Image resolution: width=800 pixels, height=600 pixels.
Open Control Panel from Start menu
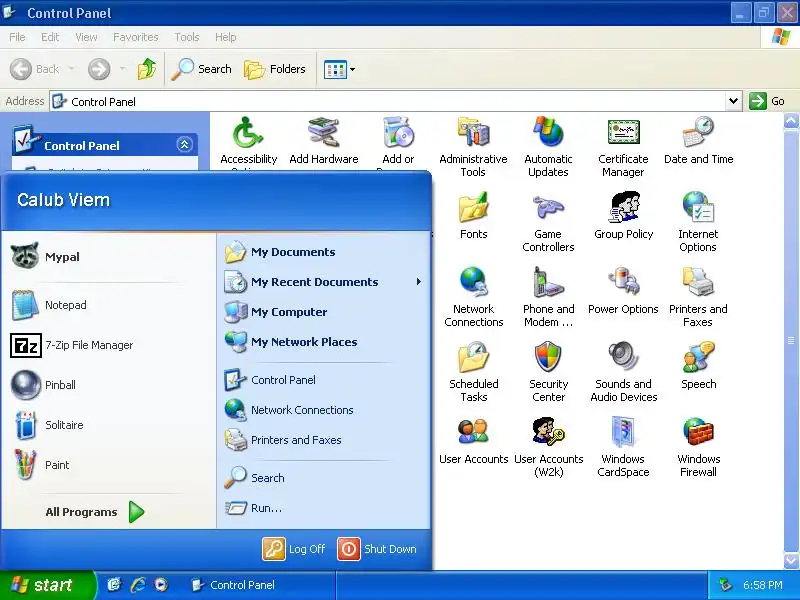324,380
